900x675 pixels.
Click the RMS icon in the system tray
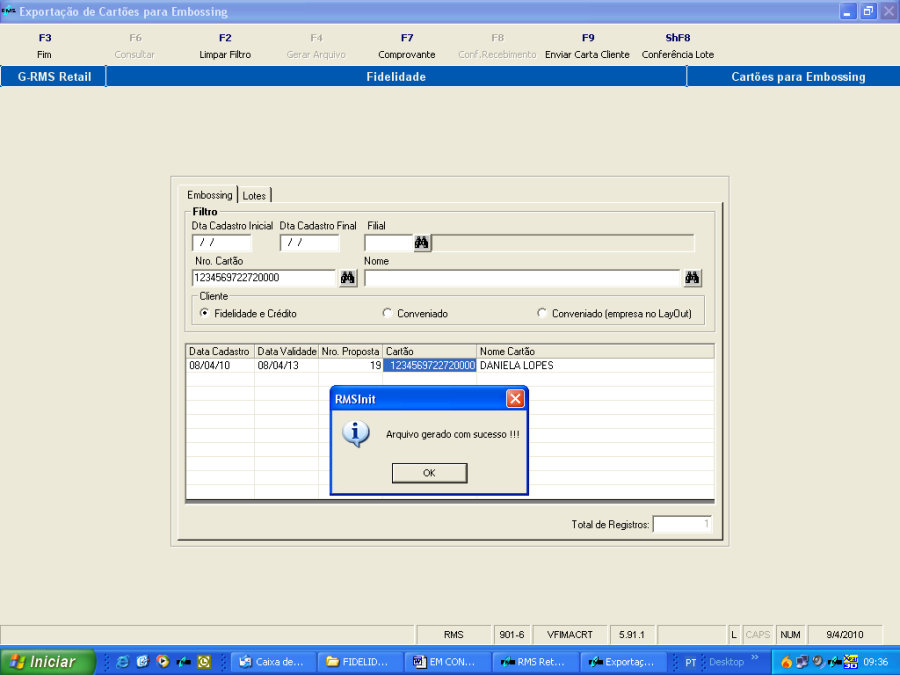[834, 662]
